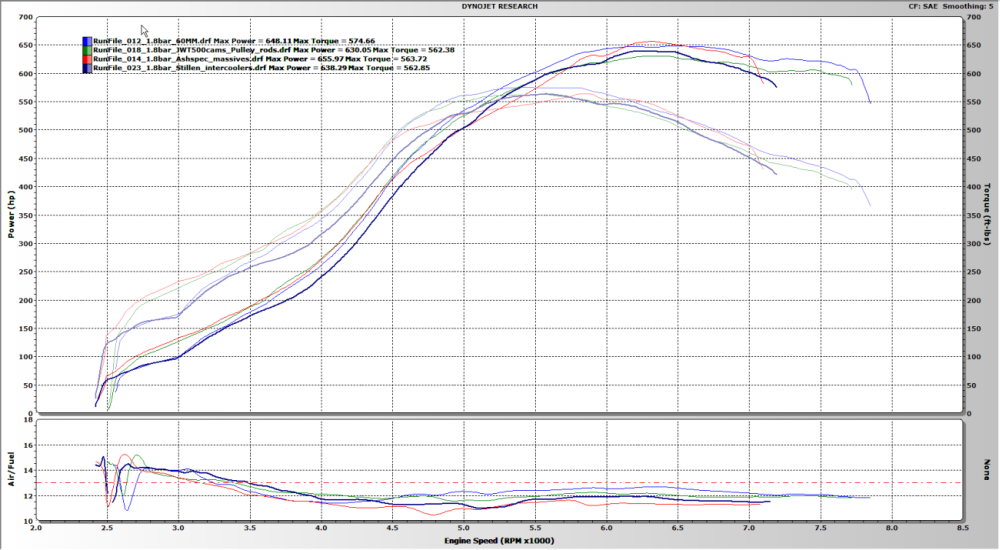Click the 18 tick on the Air/Fuel axis
Viewport: 1000px width, 550px height.
coord(27,422)
